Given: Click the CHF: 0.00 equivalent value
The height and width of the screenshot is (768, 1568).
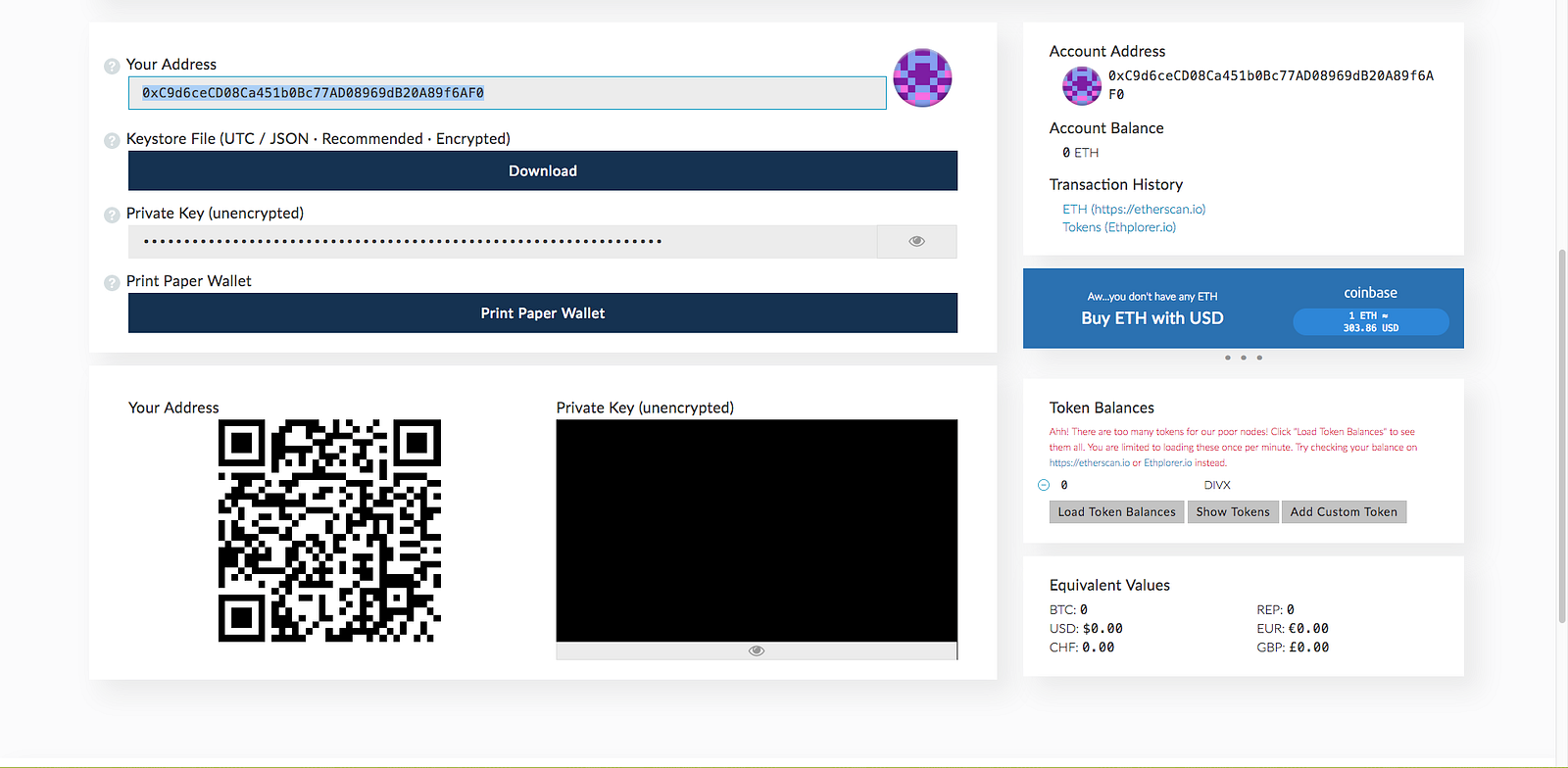Looking at the screenshot, I should click(x=1082, y=648).
